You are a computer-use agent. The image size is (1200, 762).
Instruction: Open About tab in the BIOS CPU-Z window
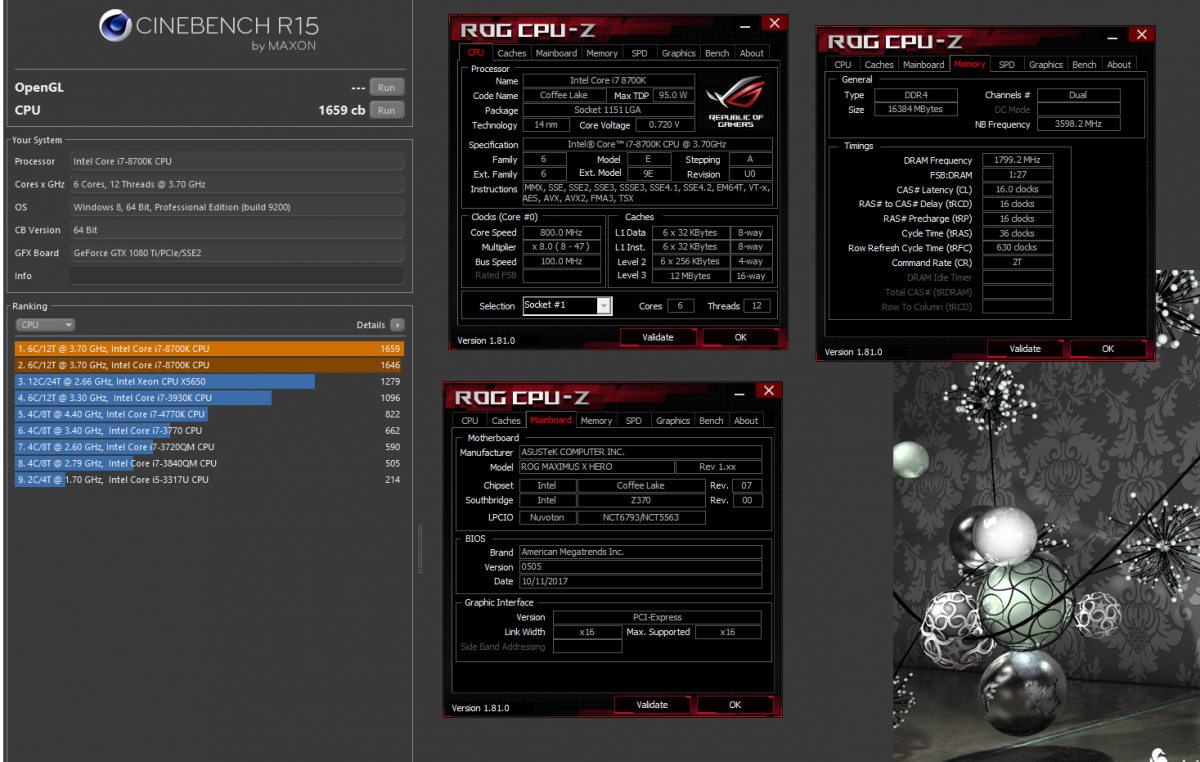[746, 421]
